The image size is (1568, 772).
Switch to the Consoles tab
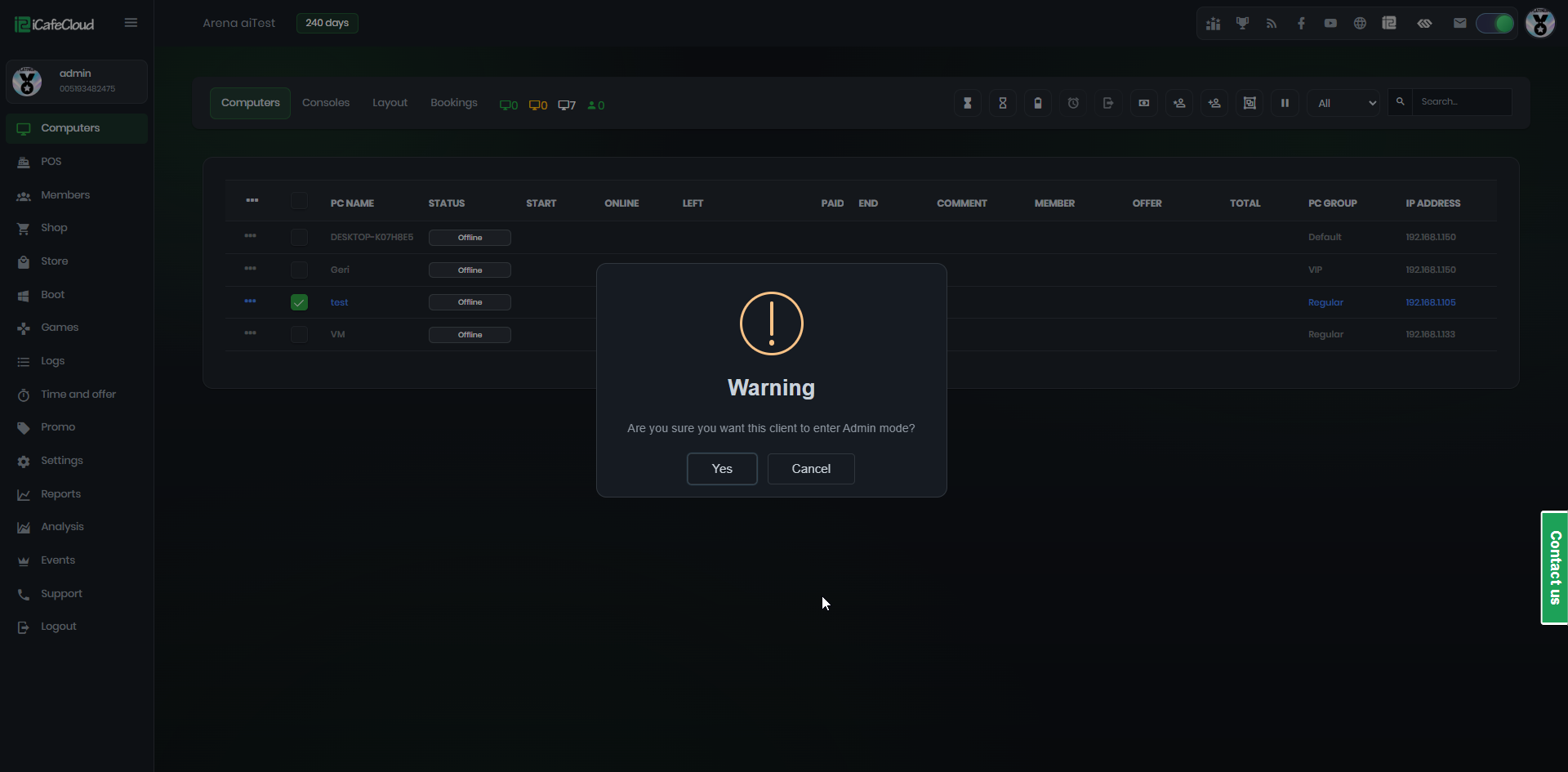(x=325, y=103)
